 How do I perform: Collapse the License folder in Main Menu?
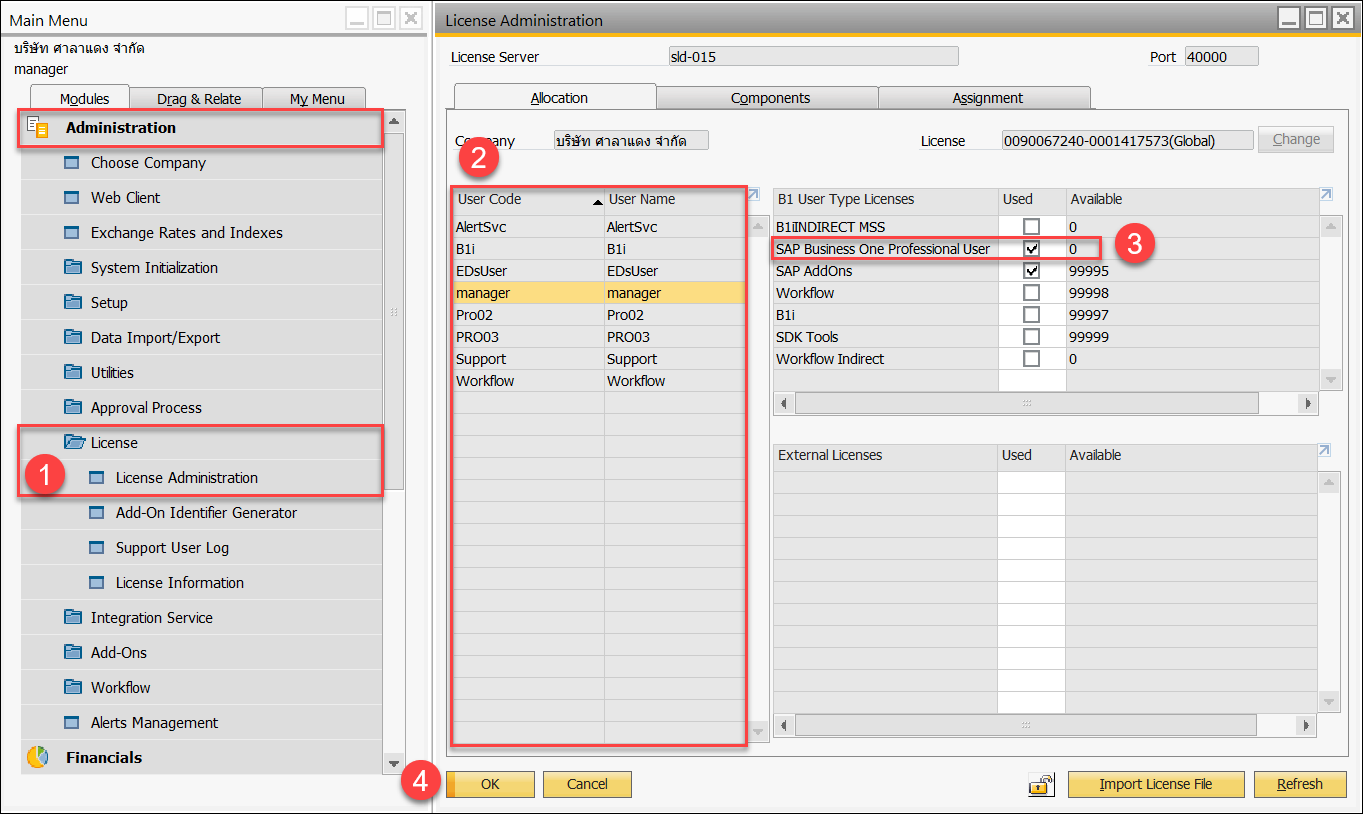201,443
